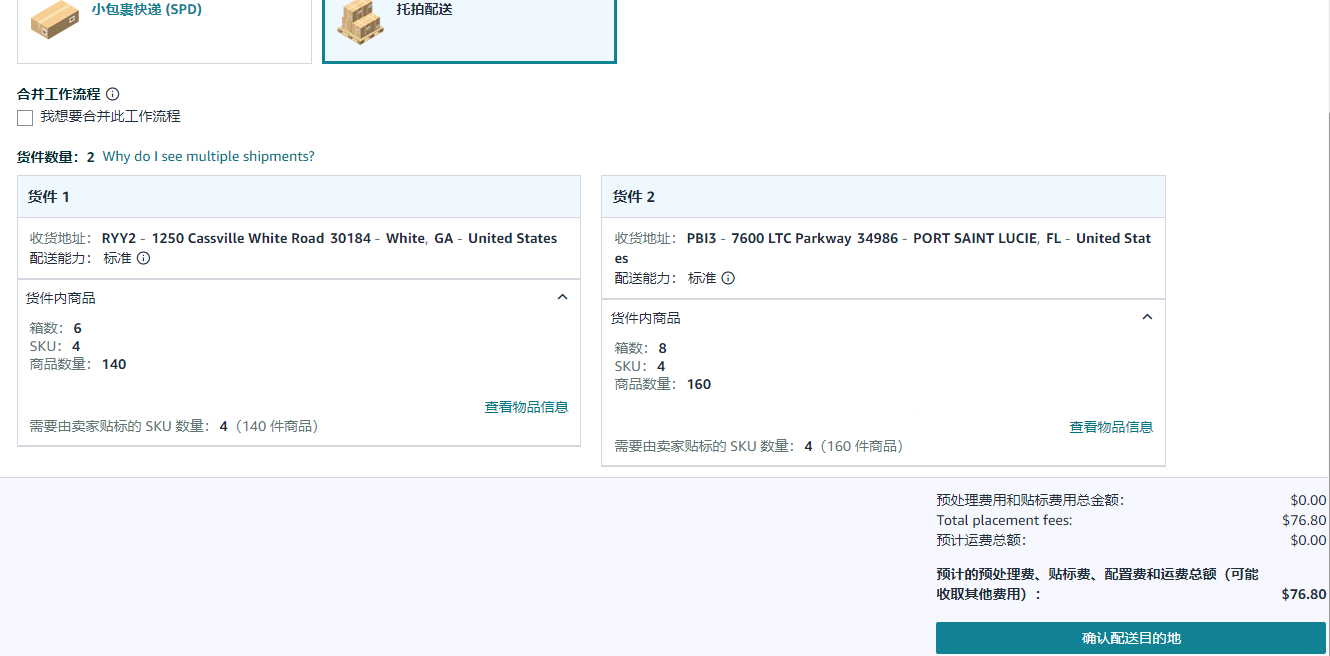Click the 商品数量 160 value

coord(699,384)
